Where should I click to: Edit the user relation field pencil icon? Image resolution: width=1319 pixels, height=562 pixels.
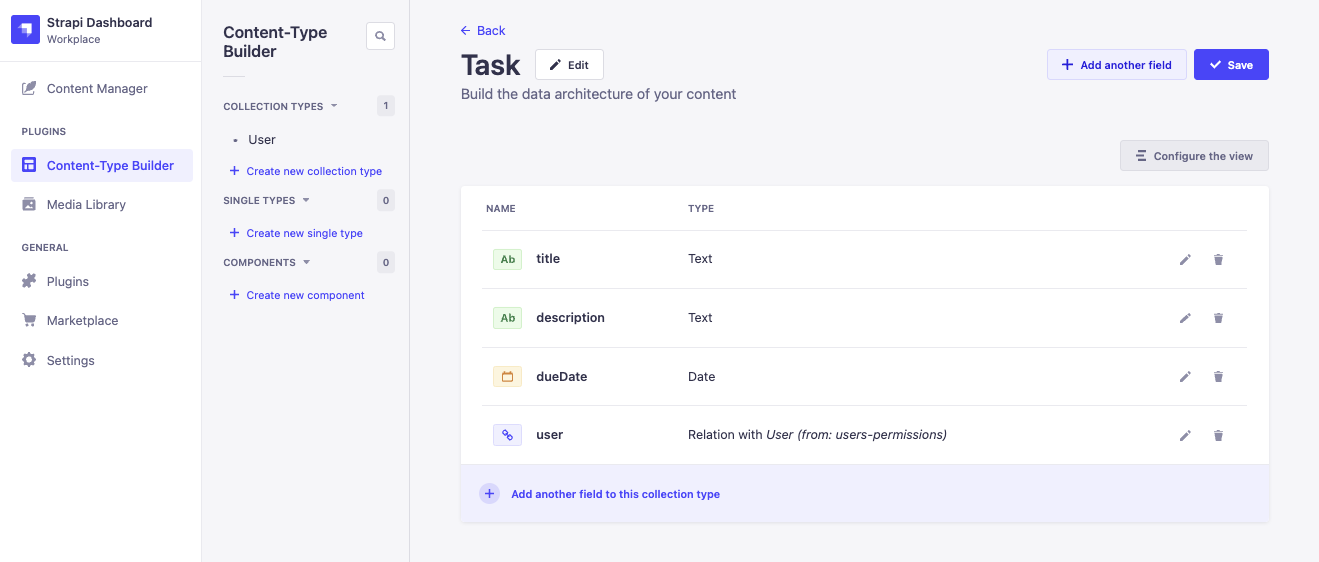[x=1185, y=435]
